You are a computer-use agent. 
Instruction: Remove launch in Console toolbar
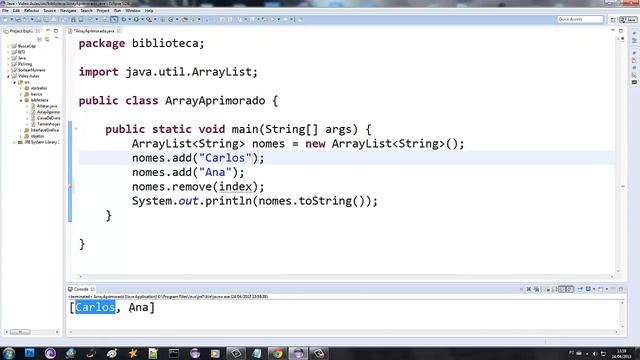pyautogui.click(x=529, y=289)
